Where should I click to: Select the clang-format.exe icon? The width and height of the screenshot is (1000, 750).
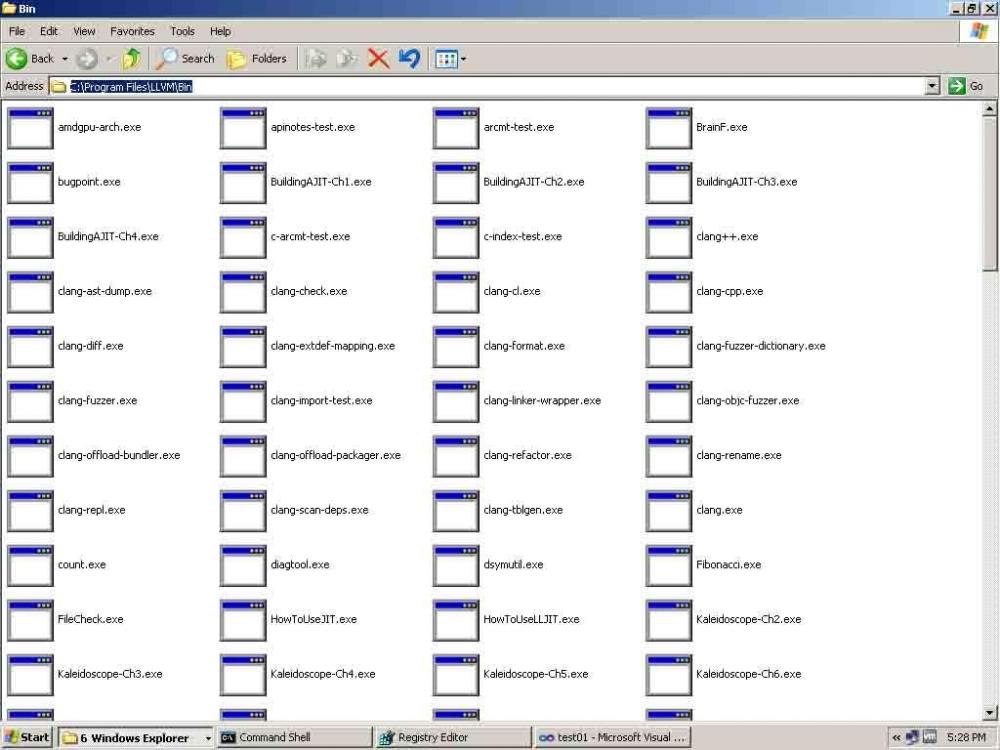click(456, 346)
